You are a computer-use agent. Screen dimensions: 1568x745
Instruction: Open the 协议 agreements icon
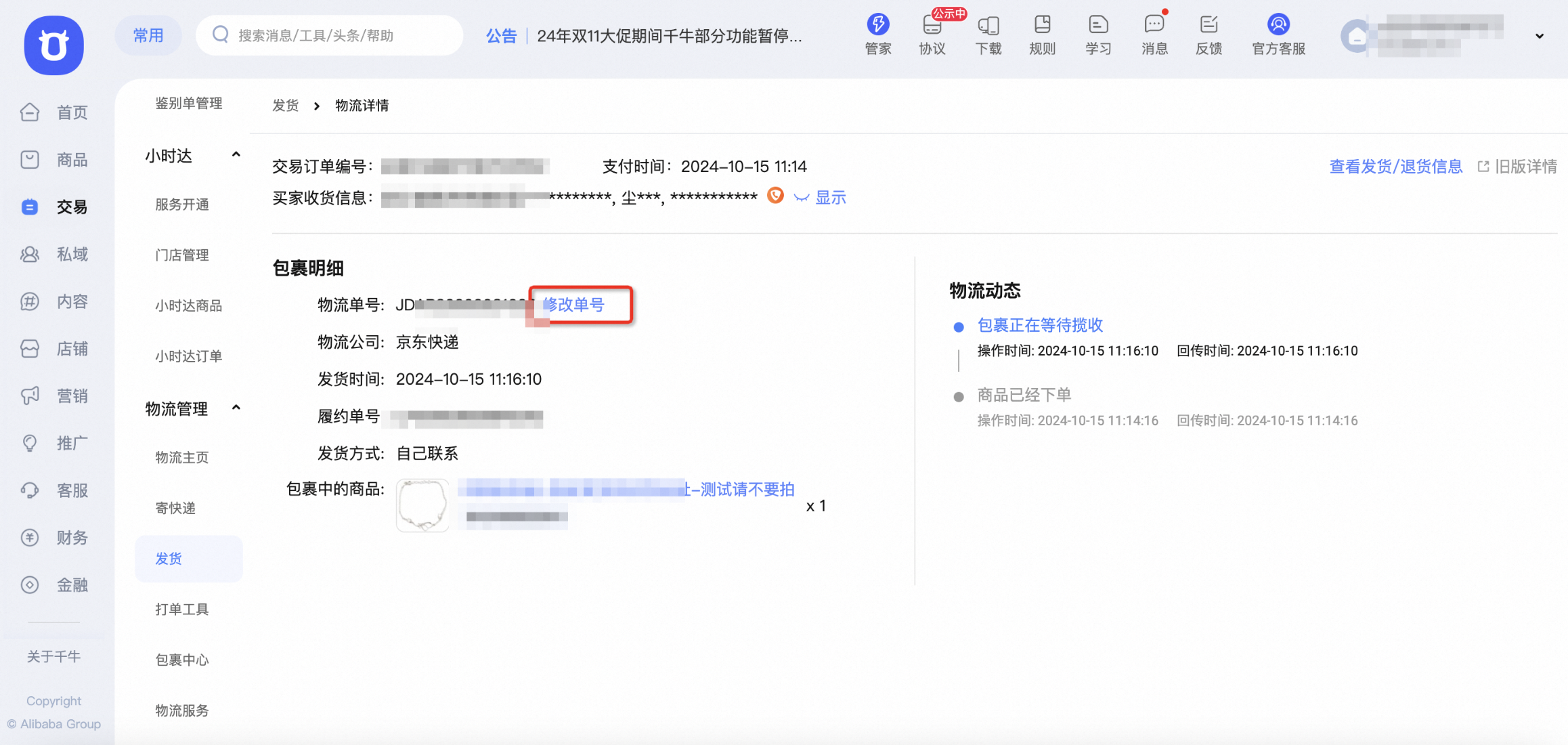pyautogui.click(x=932, y=26)
